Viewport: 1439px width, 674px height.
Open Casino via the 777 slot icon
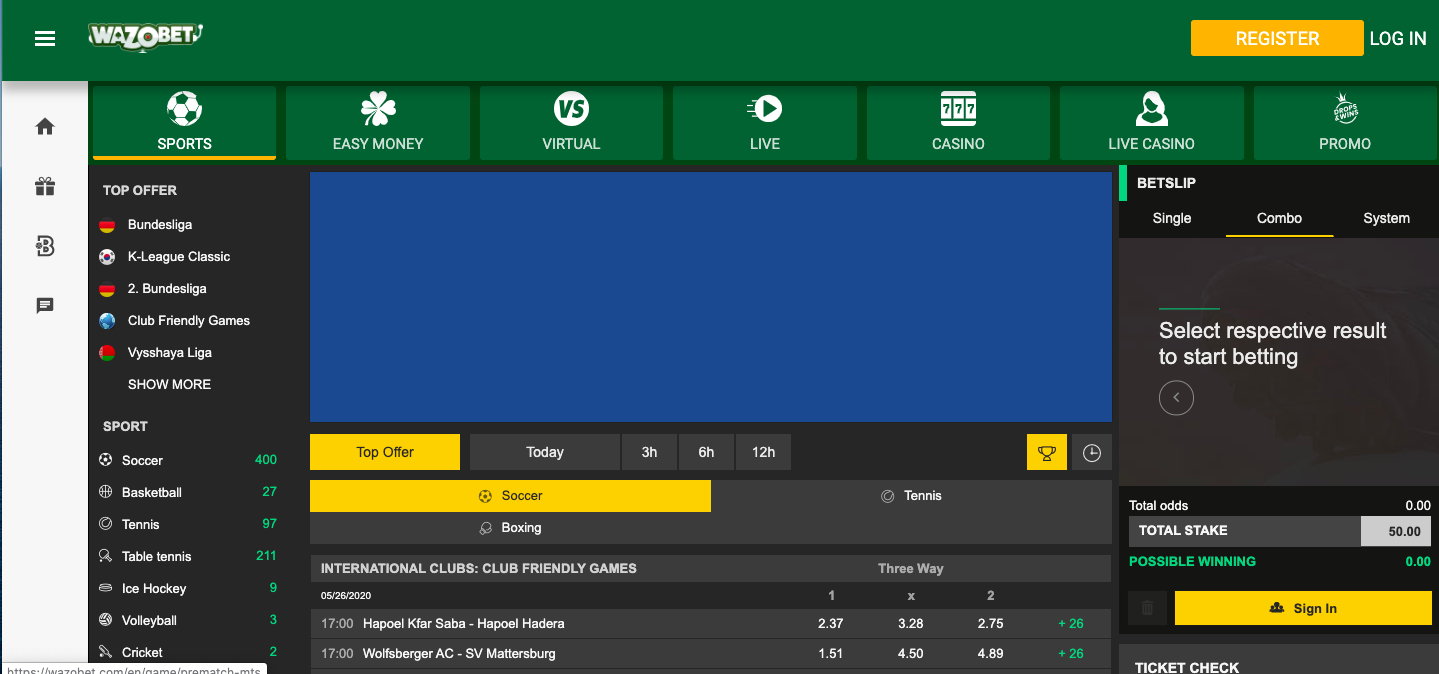point(957,122)
